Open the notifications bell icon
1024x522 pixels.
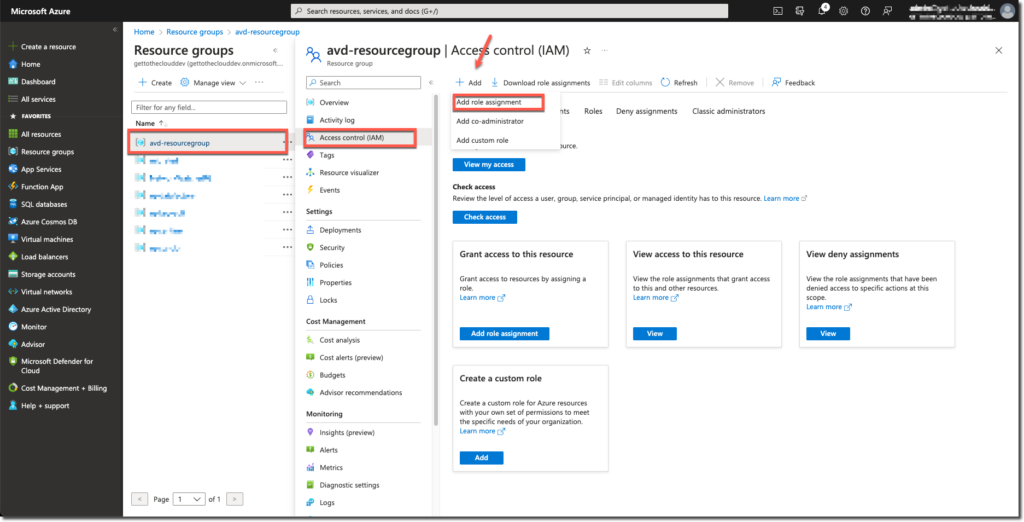coord(822,10)
